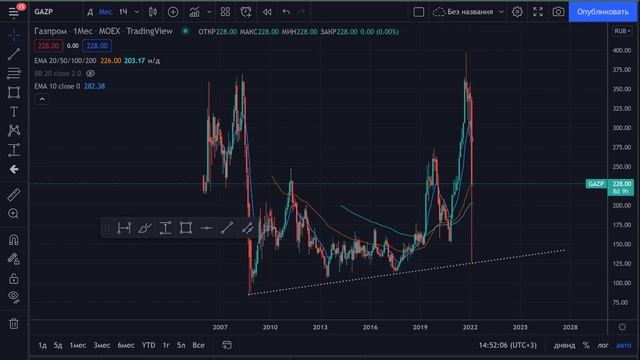Select the ruler measure tool
The image size is (640, 360).
14,195
